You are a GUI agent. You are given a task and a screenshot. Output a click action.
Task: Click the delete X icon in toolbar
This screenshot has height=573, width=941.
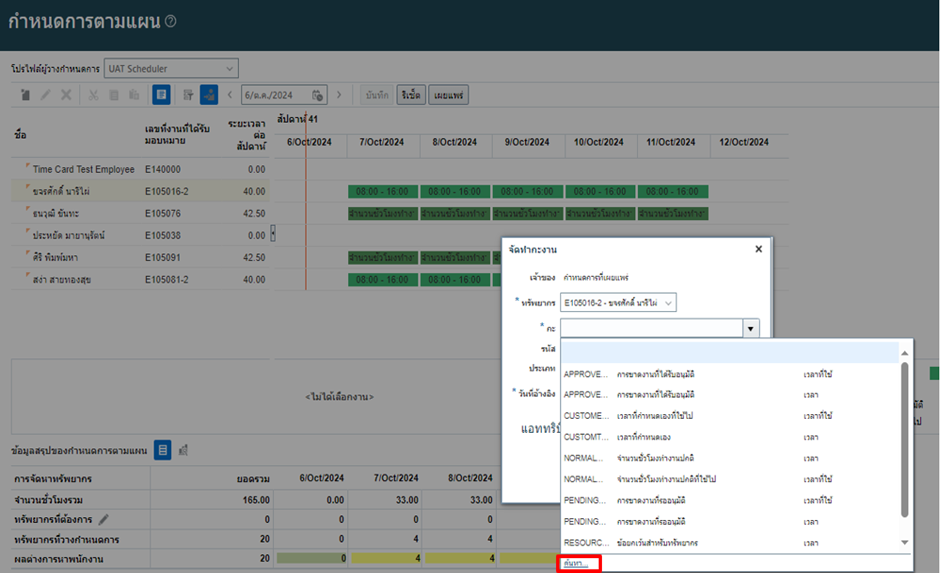(66, 95)
